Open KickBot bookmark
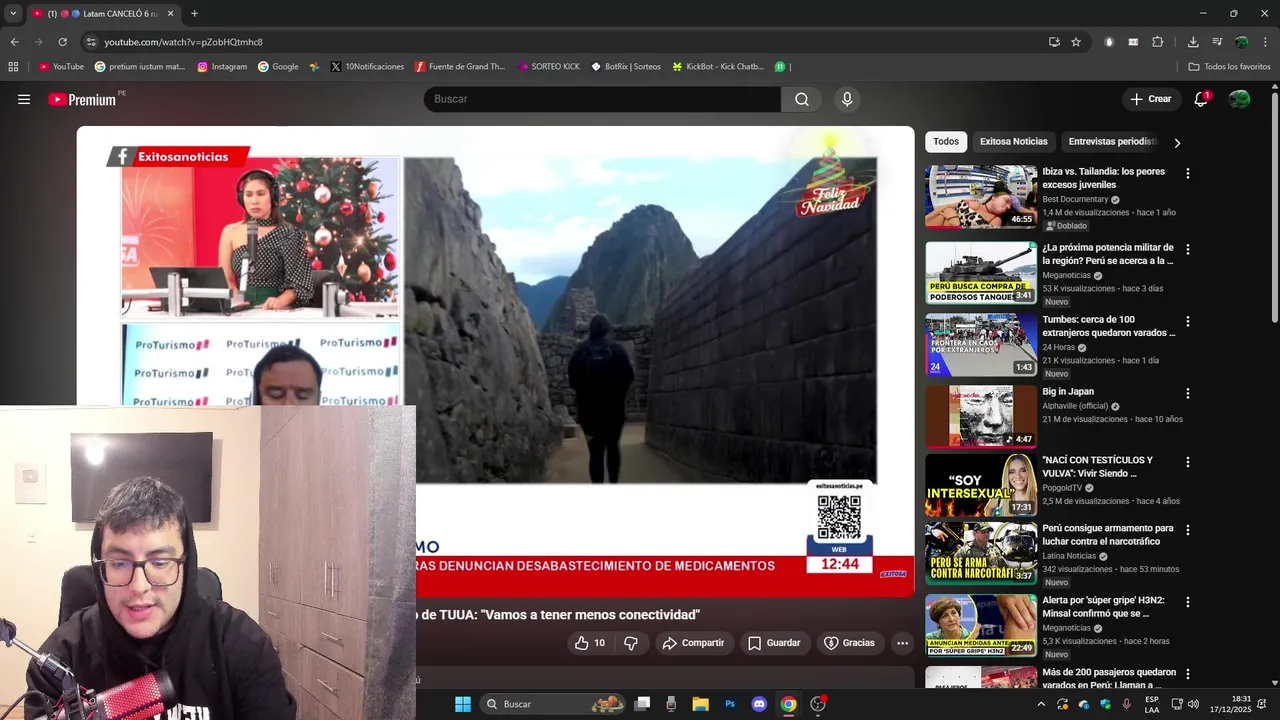The height and width of the screenshot is (720, 1280). [718, 67]
